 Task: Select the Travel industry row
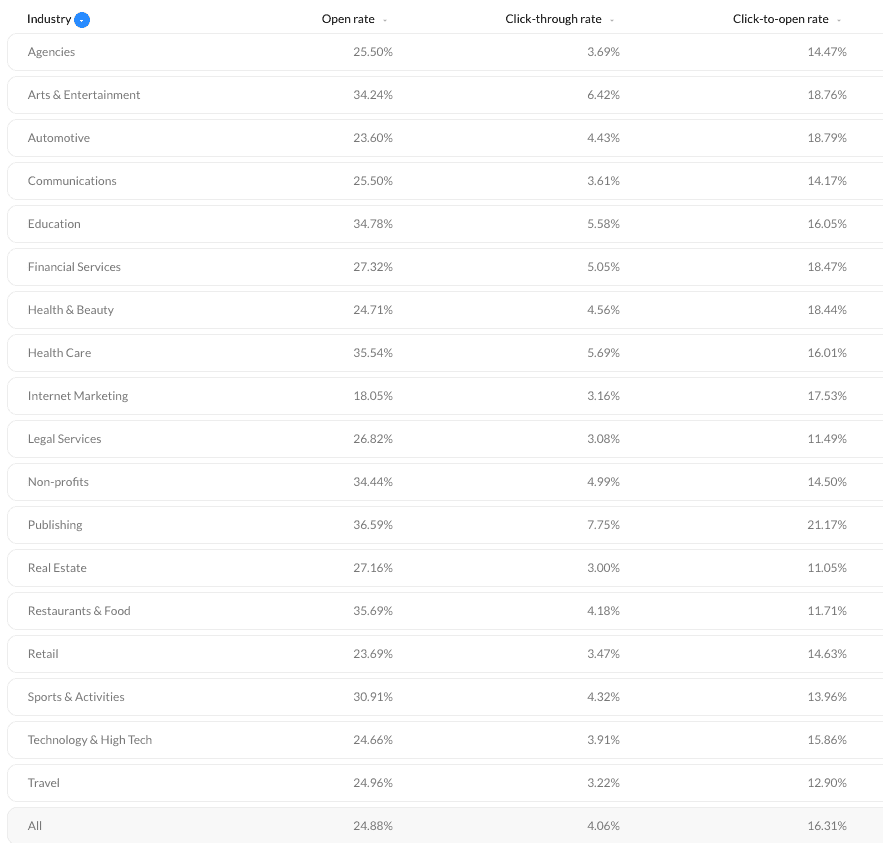[445, 783]
